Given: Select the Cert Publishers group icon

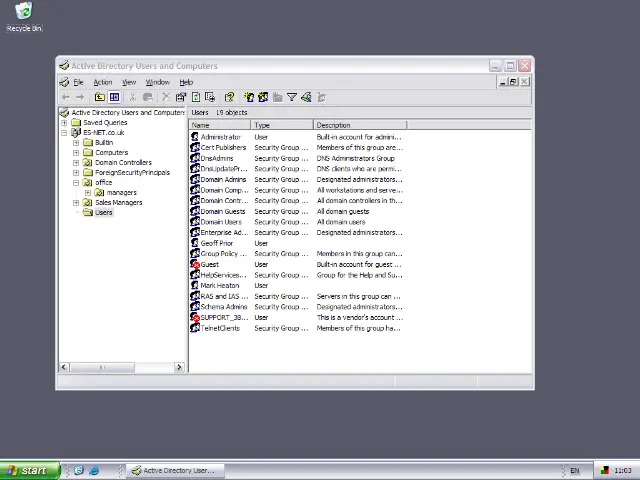Looking at the screenshot, I should (x=195, y=147).
